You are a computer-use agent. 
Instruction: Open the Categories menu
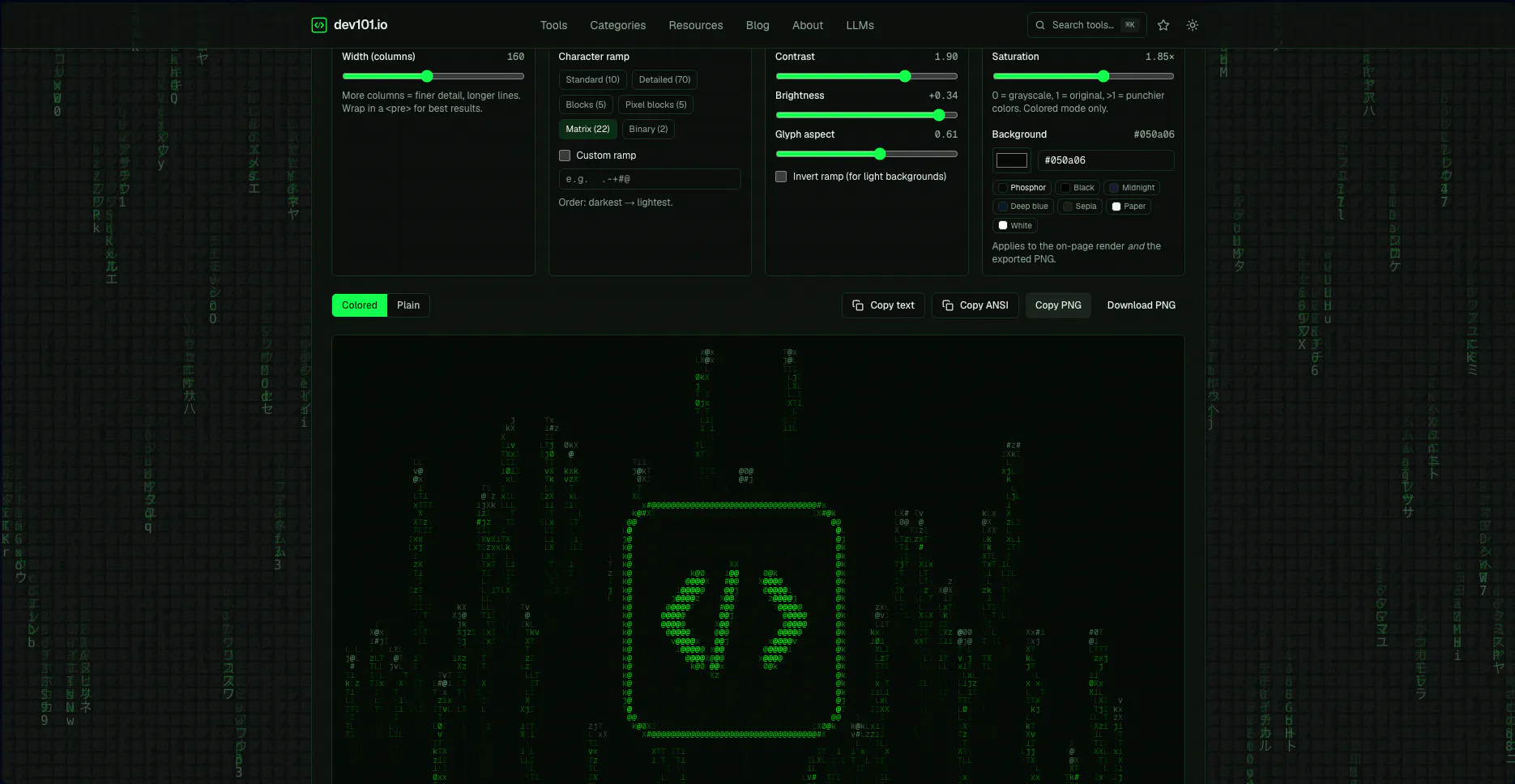click(x=618, y=25)
